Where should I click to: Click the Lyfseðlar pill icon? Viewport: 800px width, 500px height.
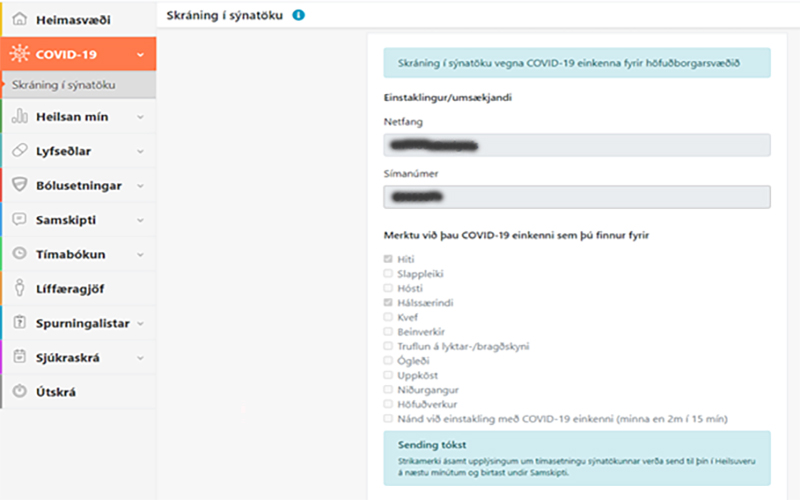(19, 151)
